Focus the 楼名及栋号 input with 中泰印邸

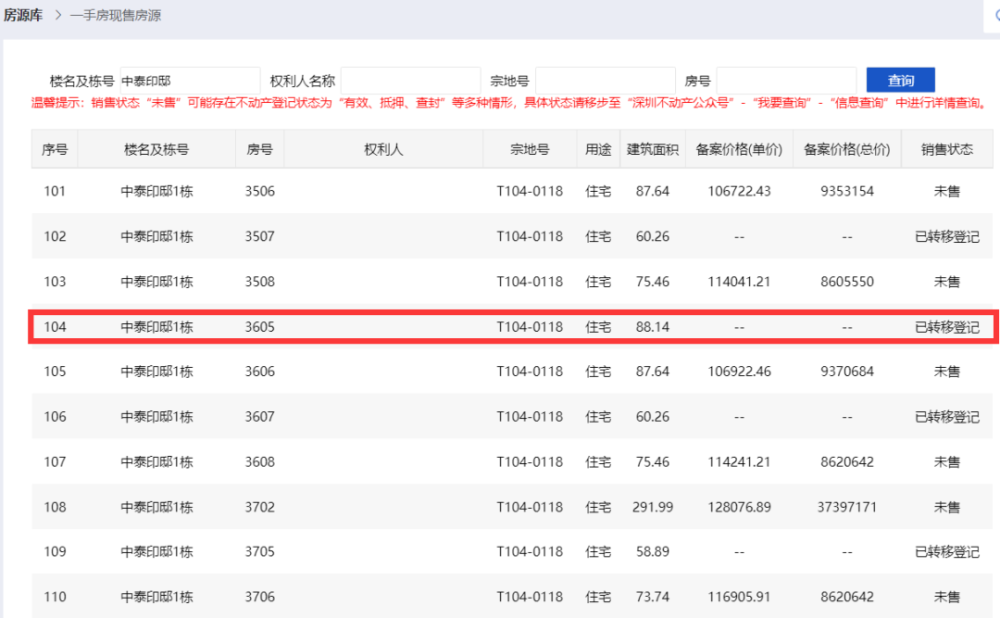[x=189, y=81]
